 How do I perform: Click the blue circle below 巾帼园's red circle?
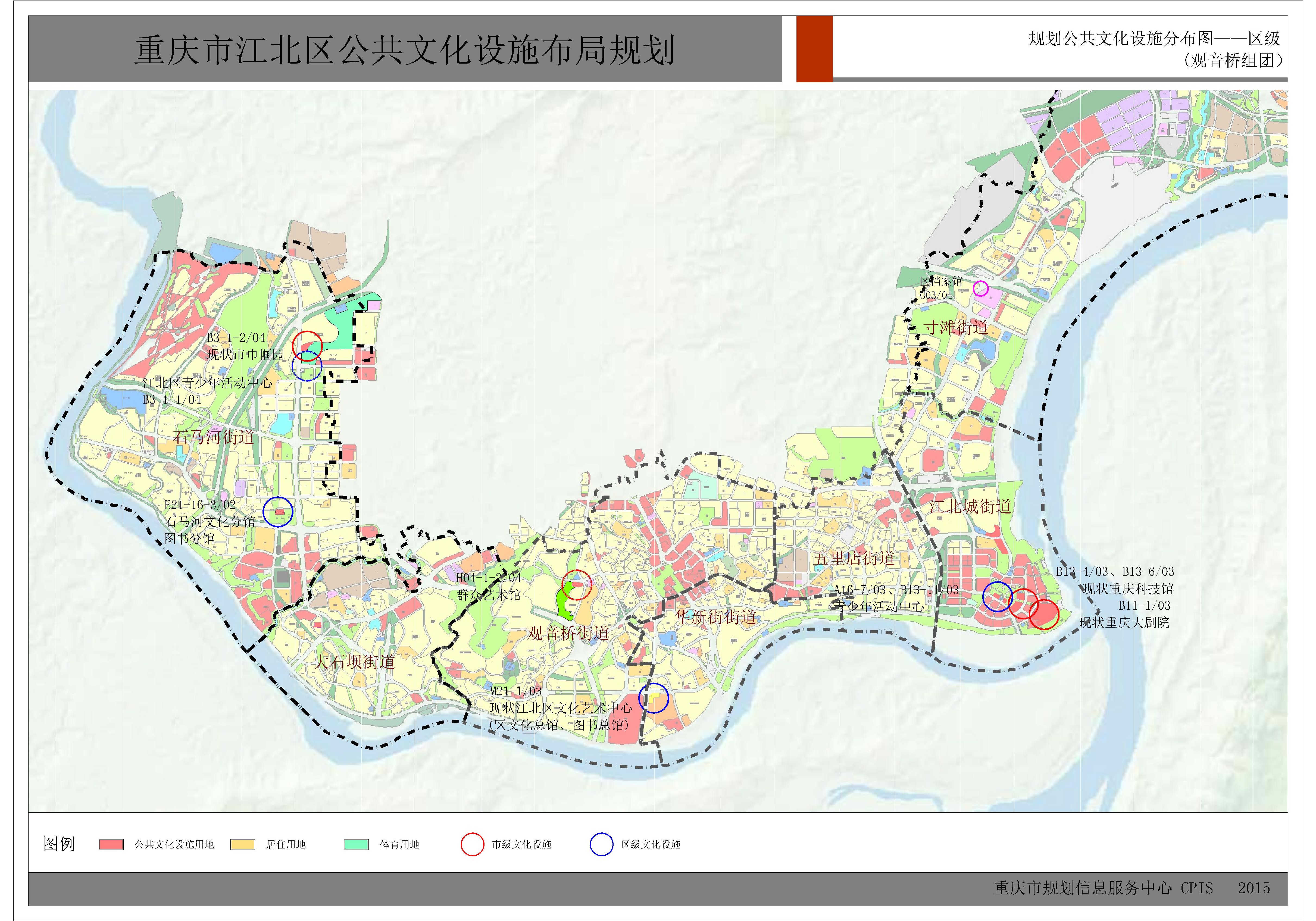coord(307,366)
